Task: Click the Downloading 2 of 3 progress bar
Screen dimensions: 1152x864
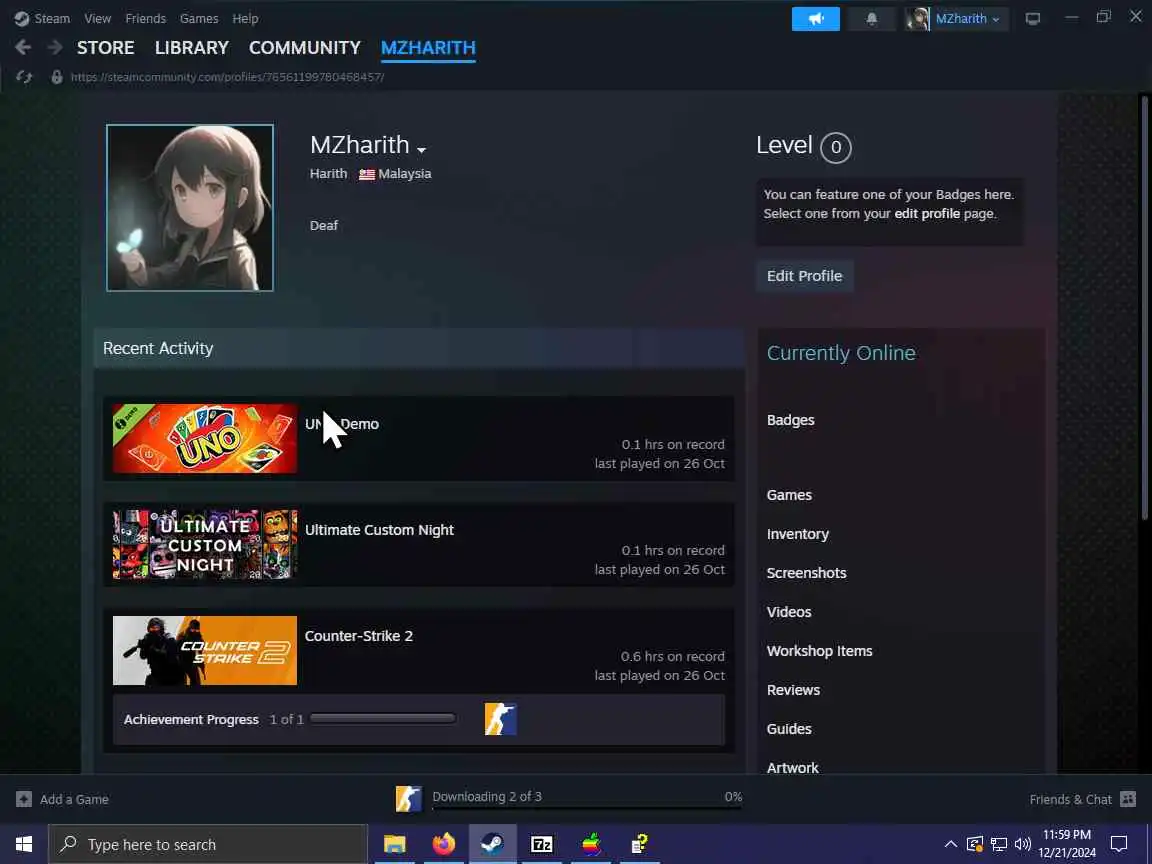Action: (587, 808)
